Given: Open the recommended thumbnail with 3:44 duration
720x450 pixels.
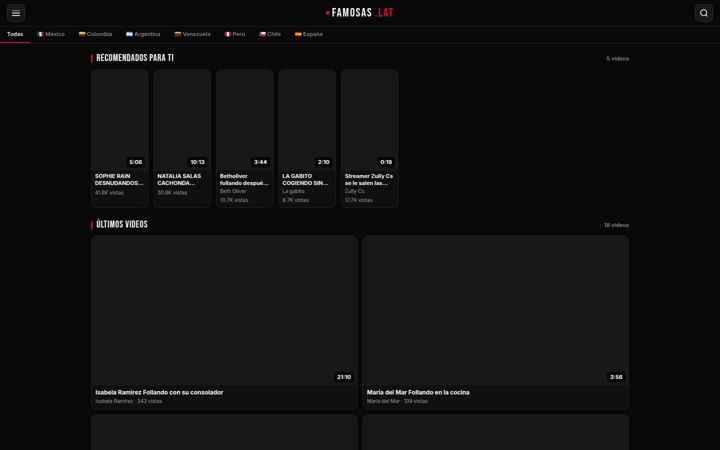Looking at the screenshot, I should [x=245, y=120].
